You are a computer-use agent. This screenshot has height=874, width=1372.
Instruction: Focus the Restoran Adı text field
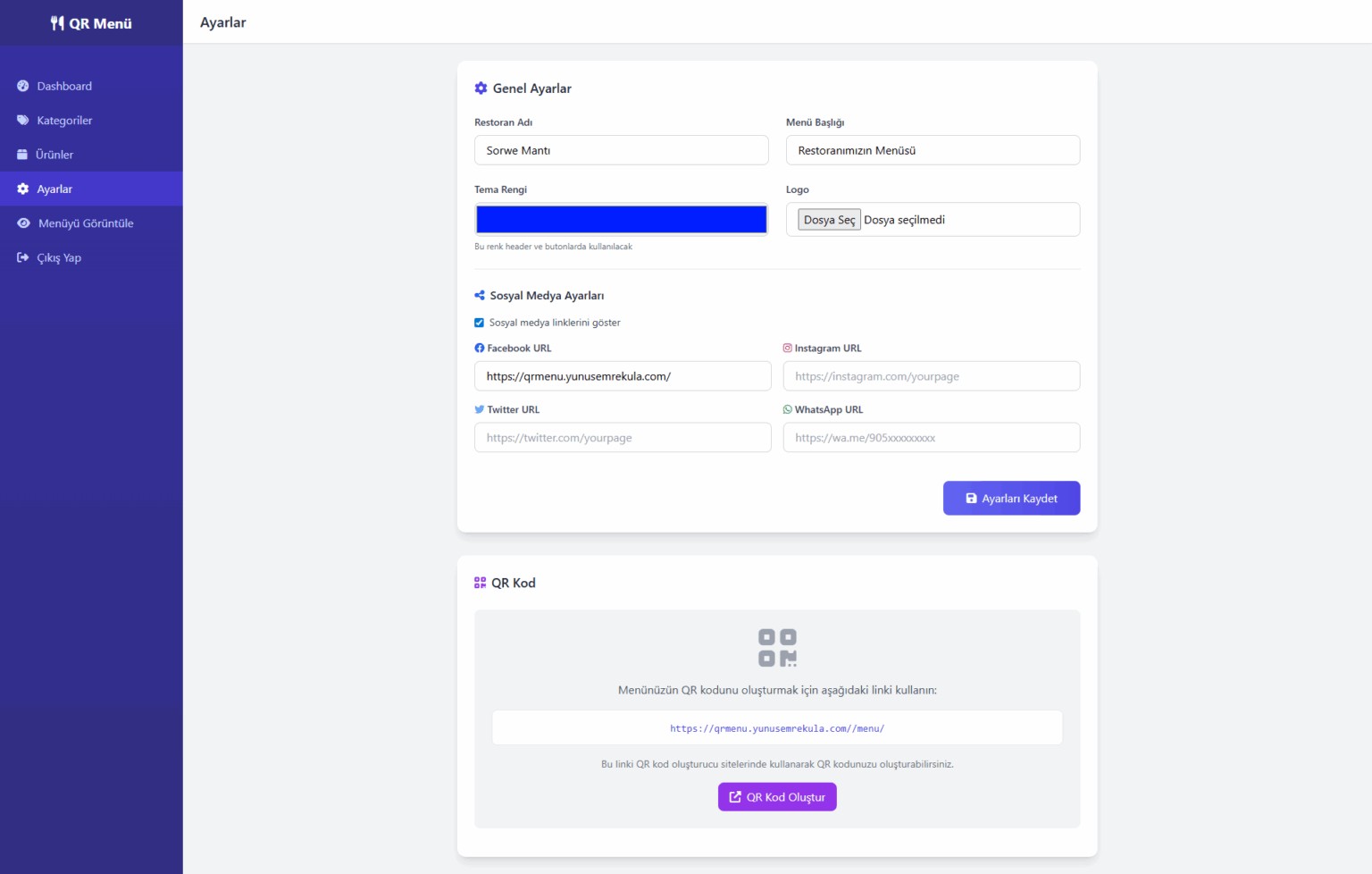pos(621,150)
